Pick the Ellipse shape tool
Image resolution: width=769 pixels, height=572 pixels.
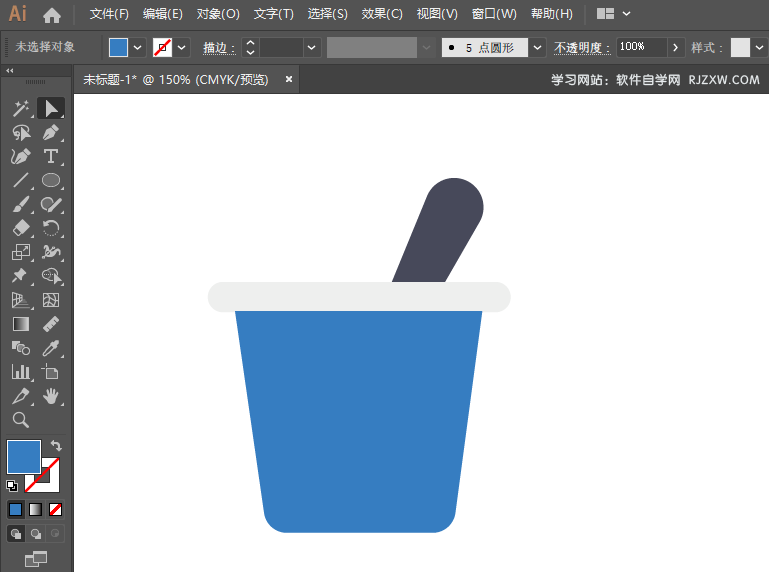51,181
